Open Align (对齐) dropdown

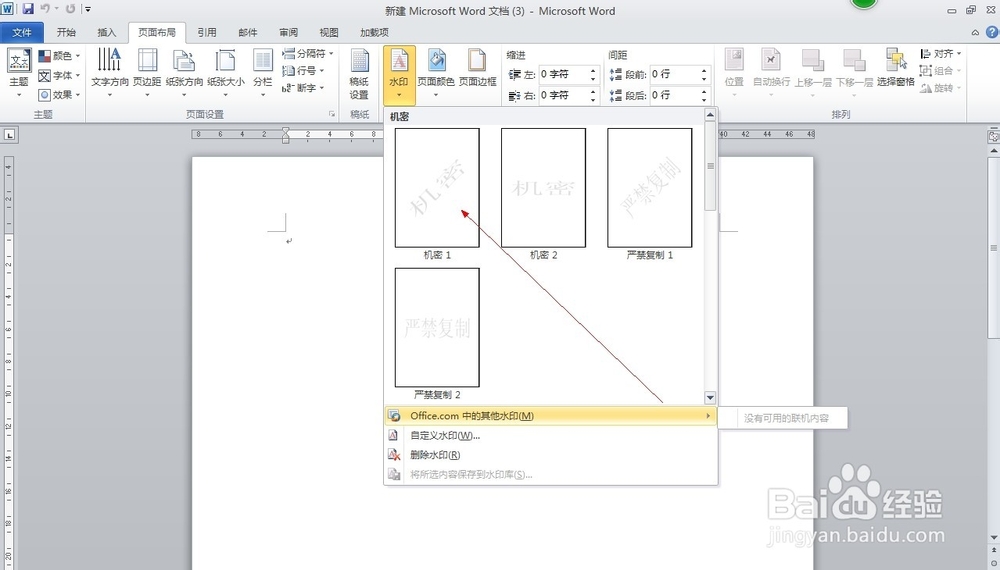tap(941, 54)
